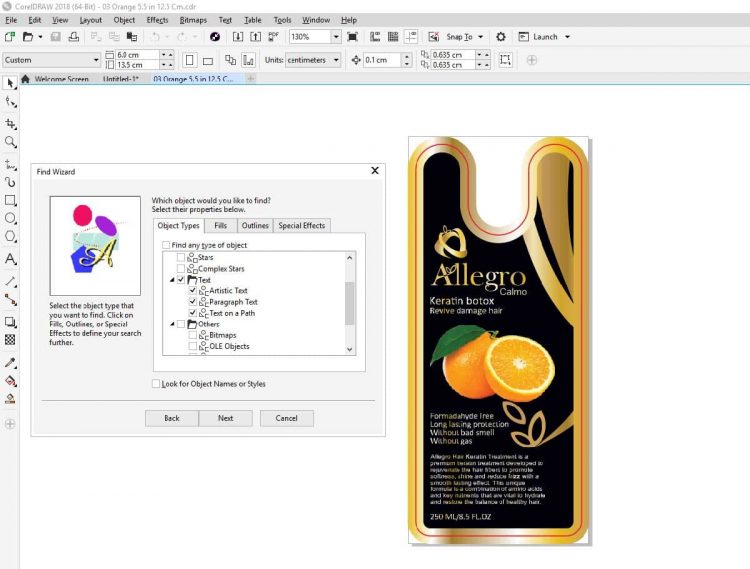Enable Look for Object Names or Styles
Image resolution: width=750 pixels, height=569 pixels.
pos(156,383)
